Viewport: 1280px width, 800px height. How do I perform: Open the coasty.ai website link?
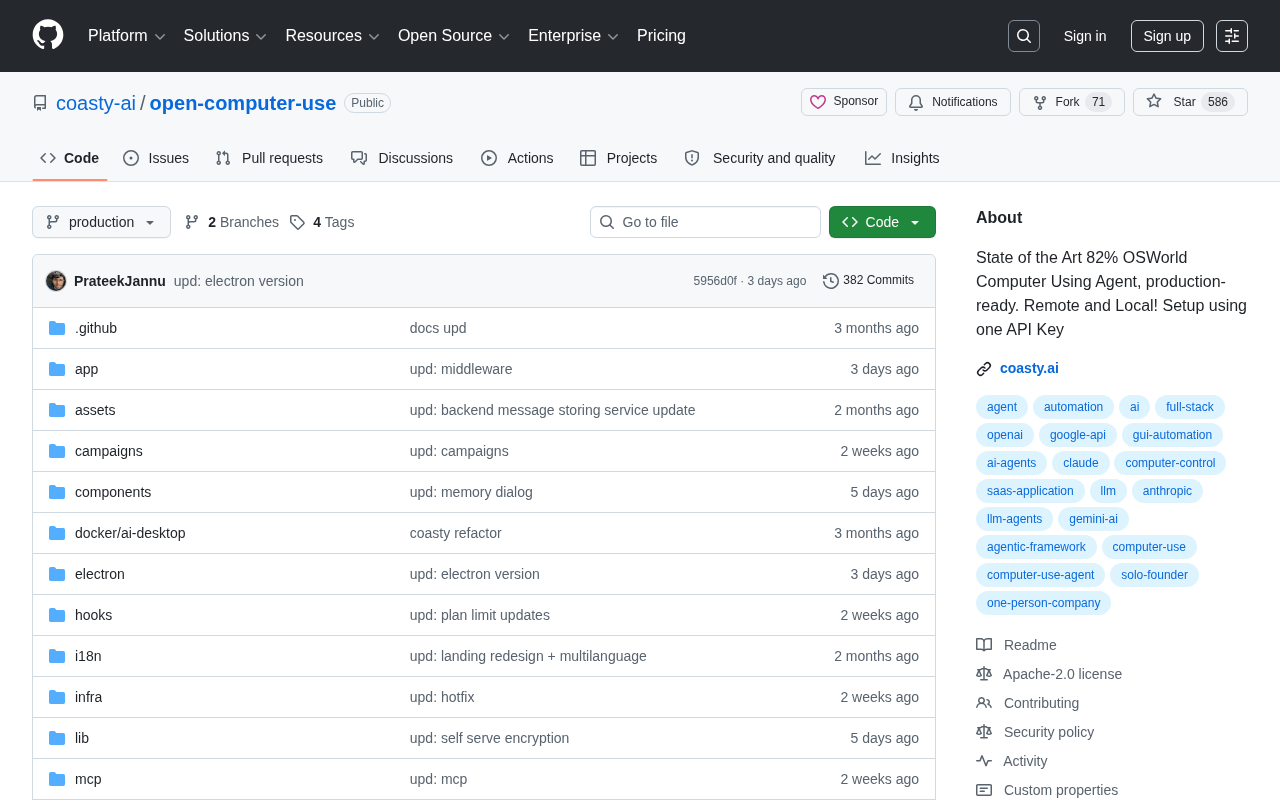1029,368
